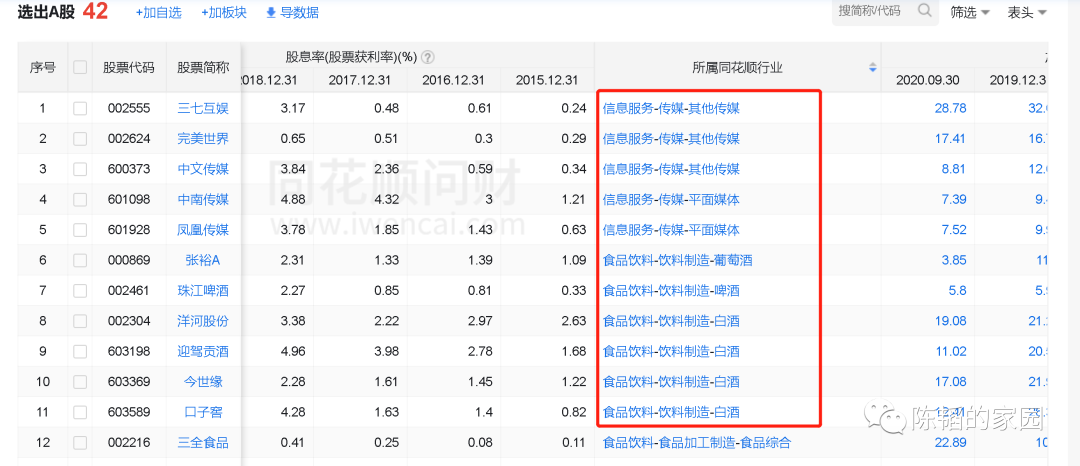This screenshot has width=1080, height=466.
Task: Click value 4.96 in 迎驾贡酒 row
Action: (x=293, y=351)
